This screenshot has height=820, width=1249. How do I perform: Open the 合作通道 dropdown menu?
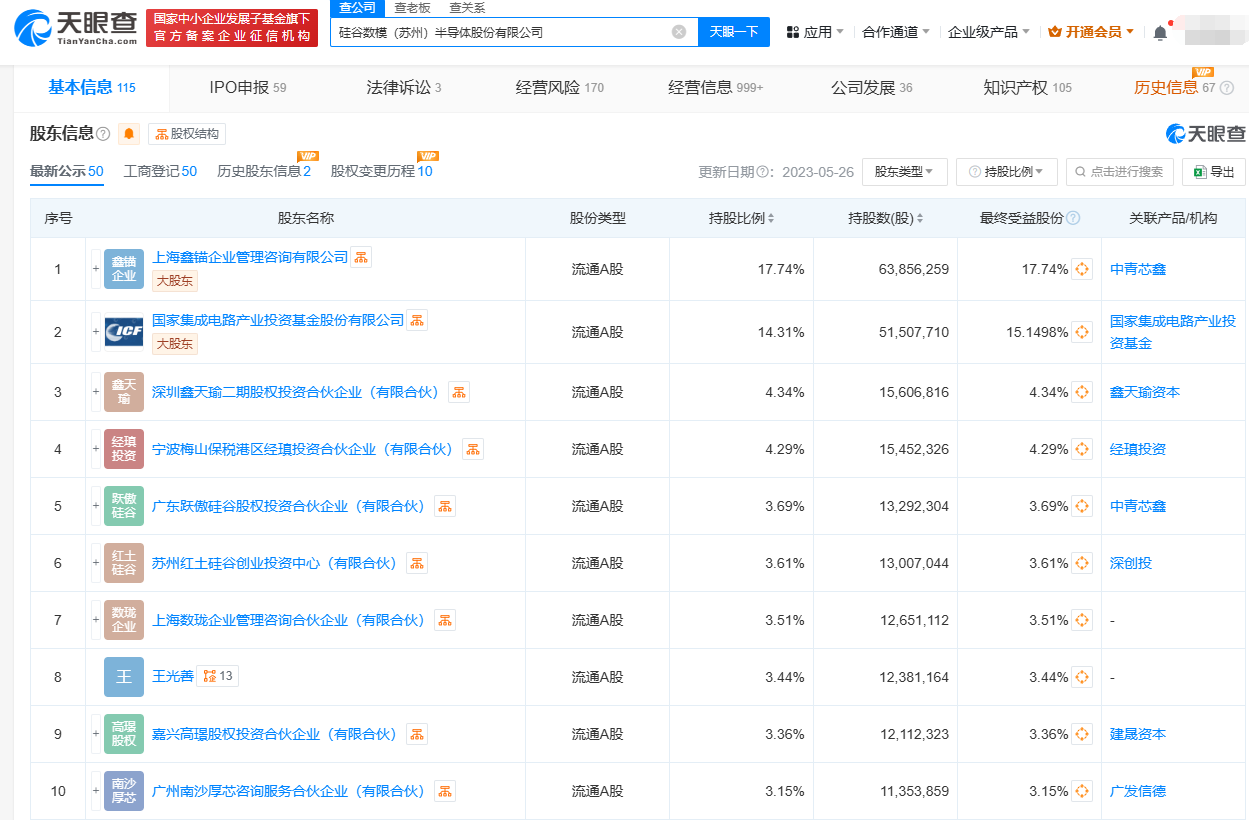click(x=896, y=32)
